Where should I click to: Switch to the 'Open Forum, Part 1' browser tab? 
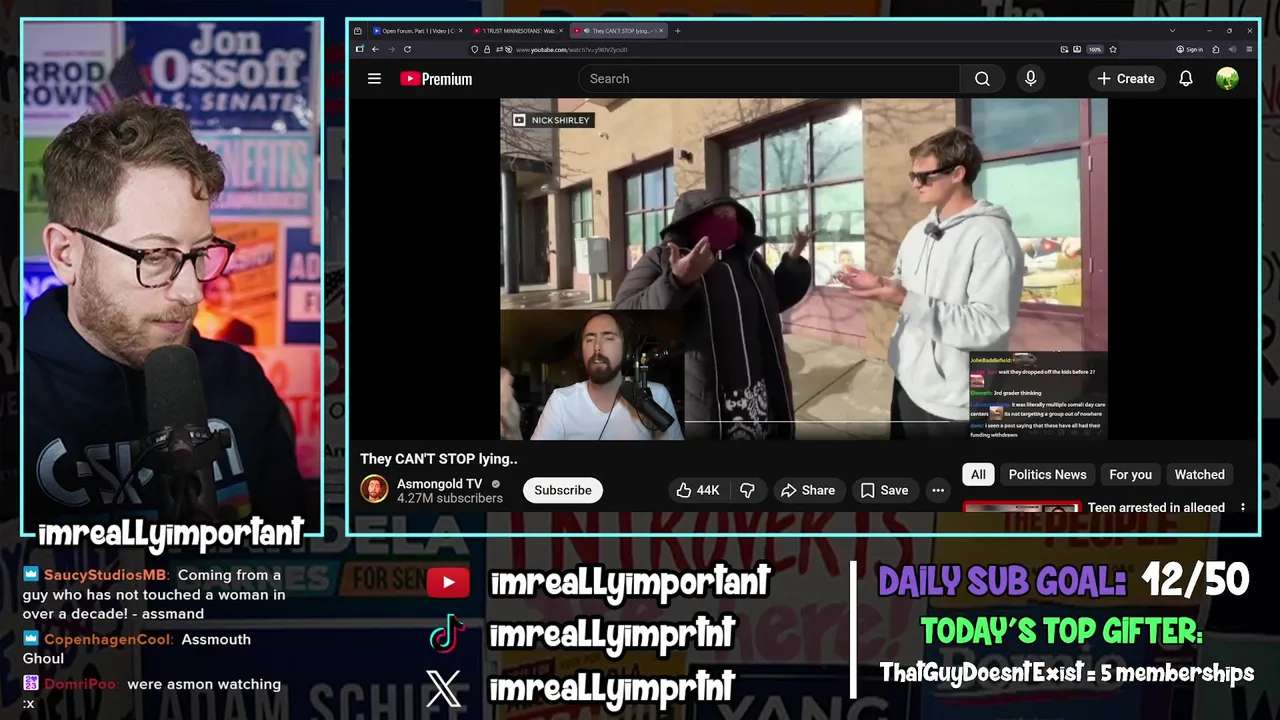(x=414, y=31)
